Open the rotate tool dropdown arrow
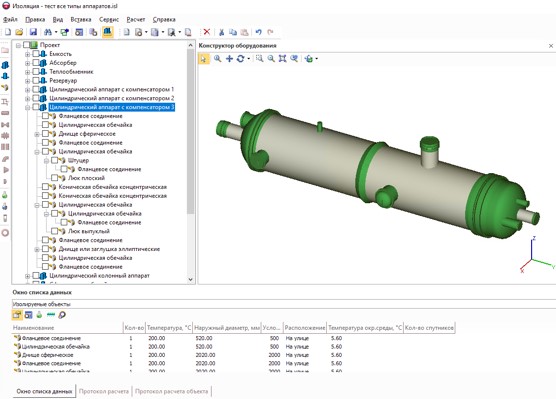 click(x=249, y=59)
